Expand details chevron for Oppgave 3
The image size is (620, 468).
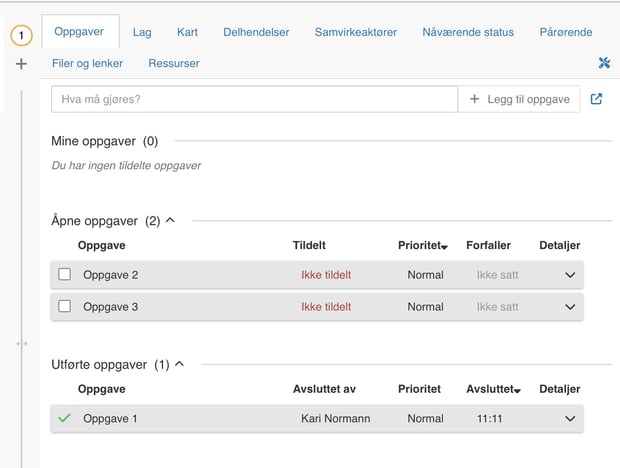click(x=570, y=307)
